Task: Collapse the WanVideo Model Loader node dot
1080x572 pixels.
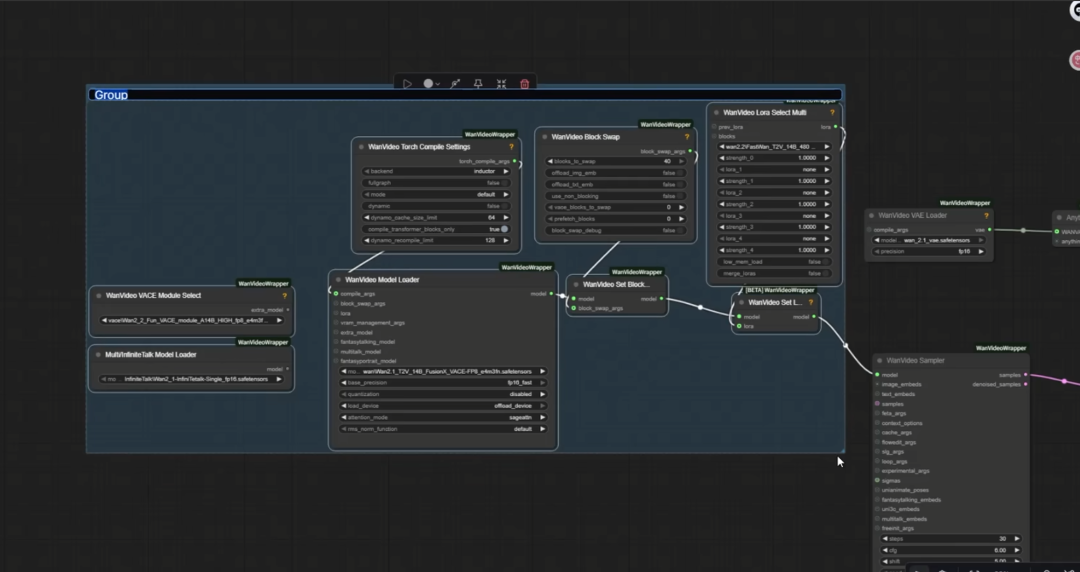Action: (338, 280)
